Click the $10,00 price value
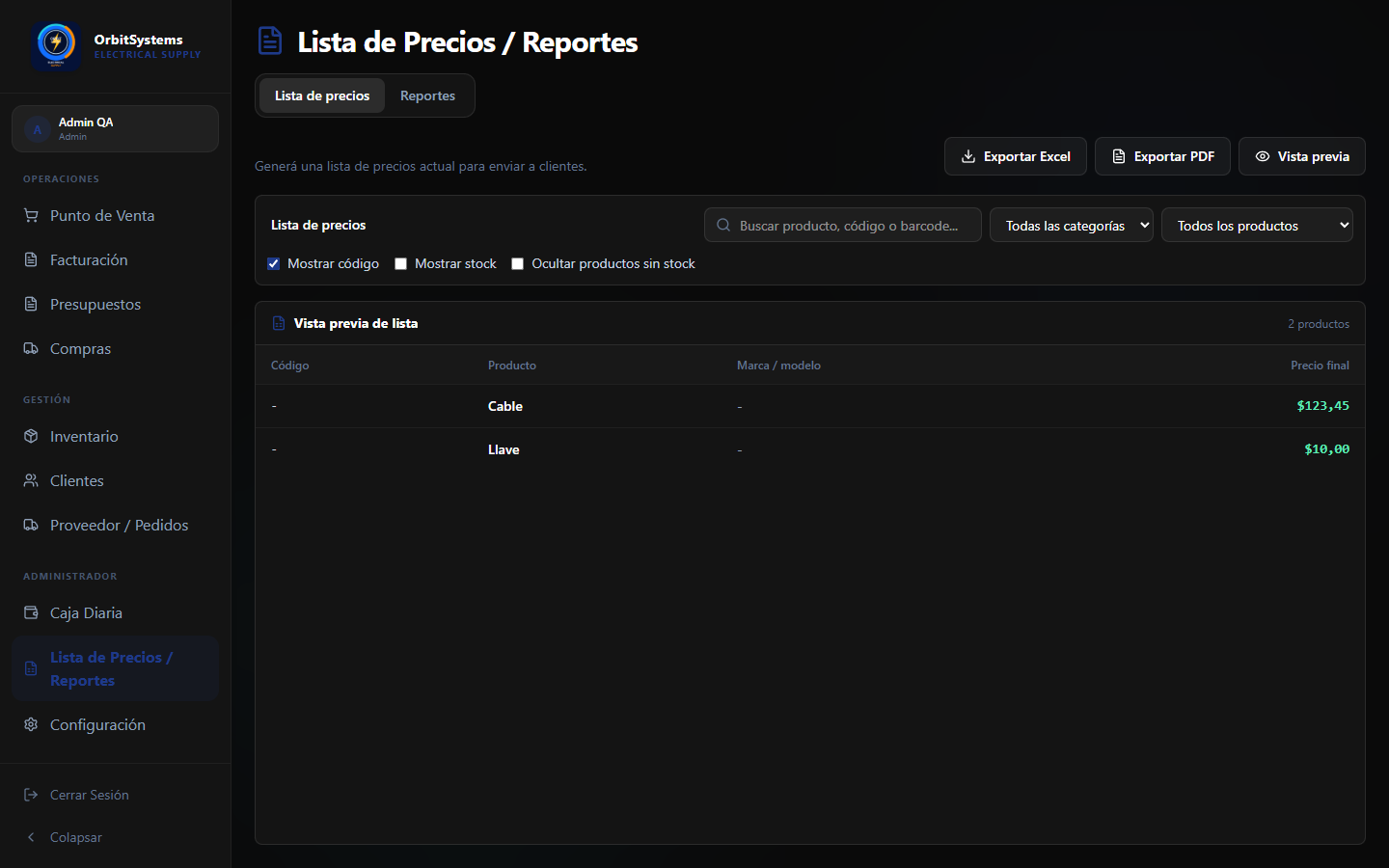 pyautogui.click(x=1326, y=449)
